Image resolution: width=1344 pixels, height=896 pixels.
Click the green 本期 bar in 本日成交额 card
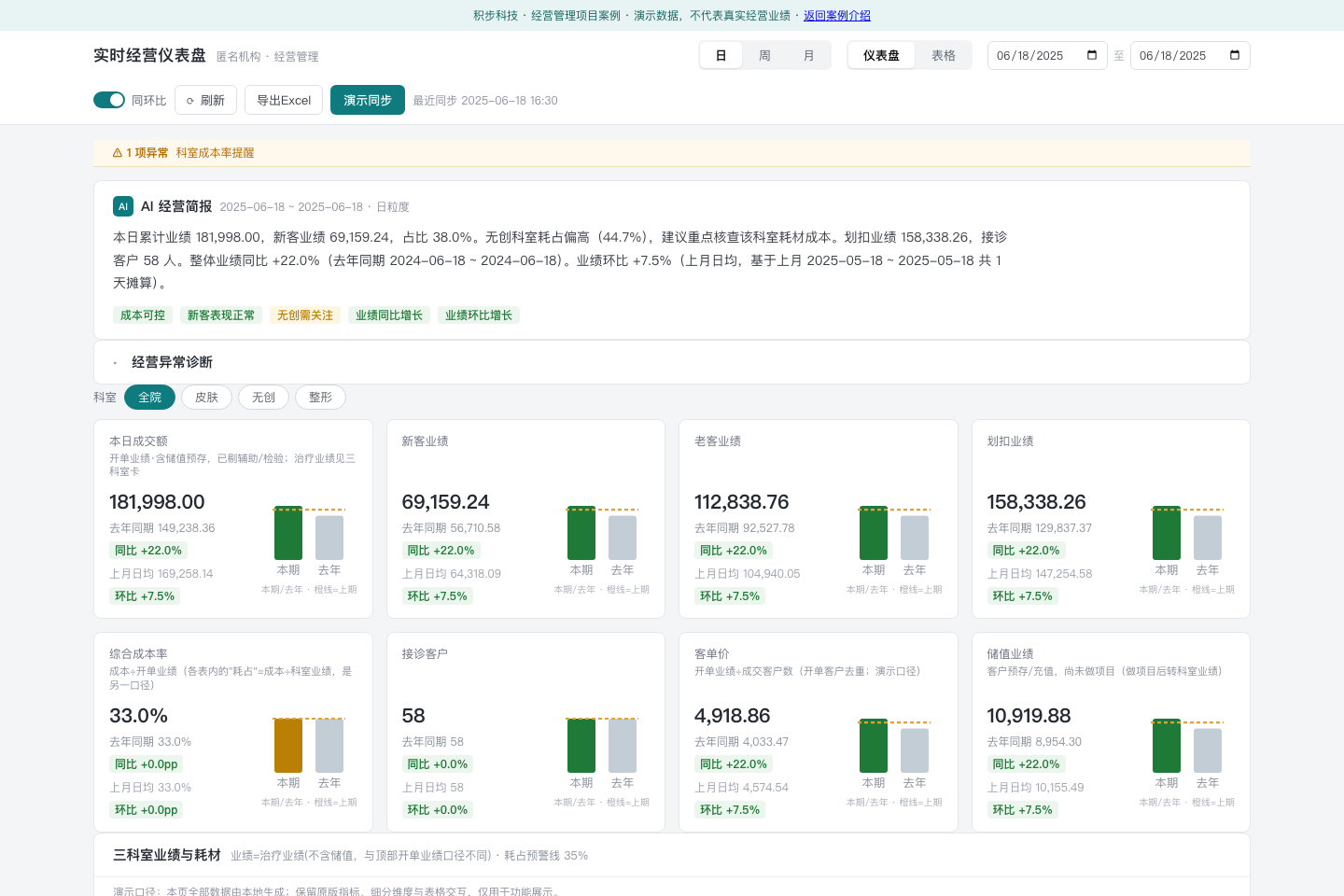pyautogui.click(x=288, y=533)
